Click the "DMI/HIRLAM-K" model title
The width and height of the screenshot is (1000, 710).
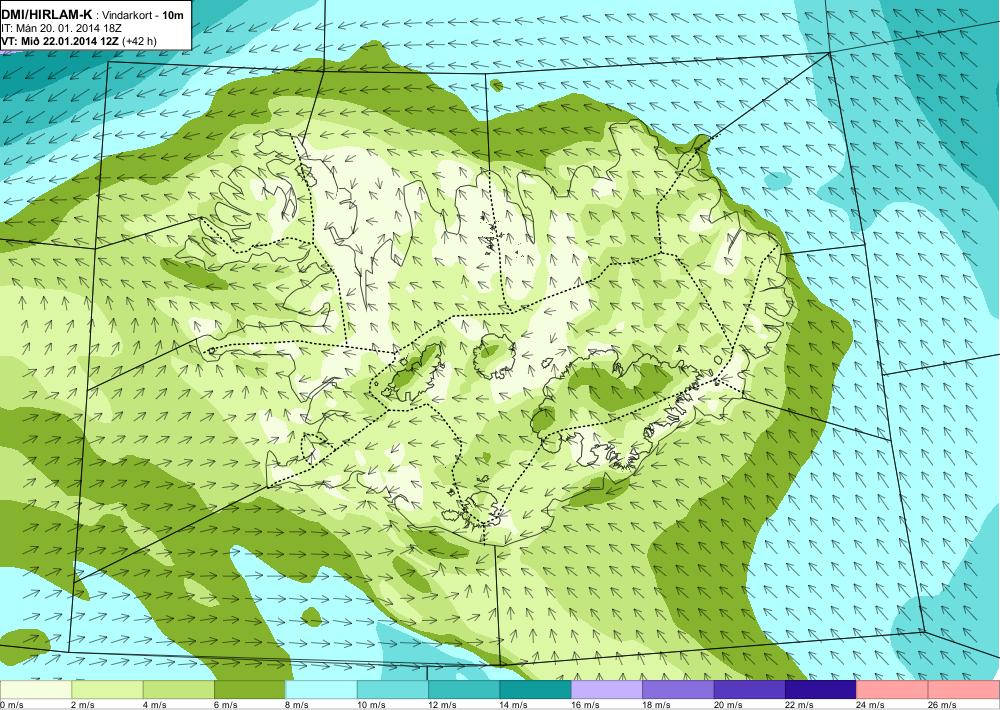point(46,16)
